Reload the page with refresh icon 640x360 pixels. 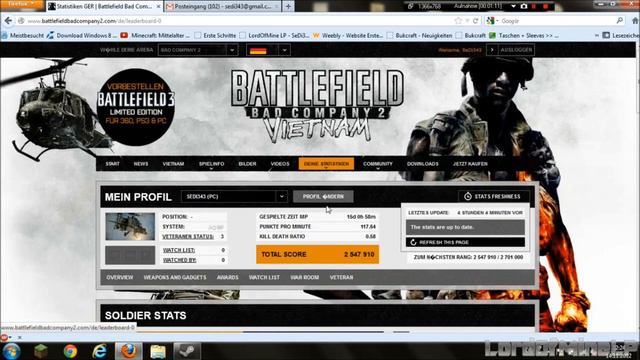click(476, 21)
